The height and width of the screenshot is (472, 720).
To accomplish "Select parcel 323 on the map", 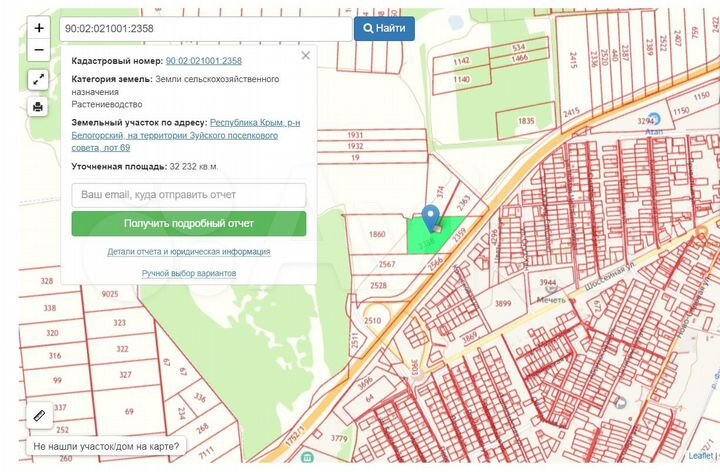I will coord(119,323).
